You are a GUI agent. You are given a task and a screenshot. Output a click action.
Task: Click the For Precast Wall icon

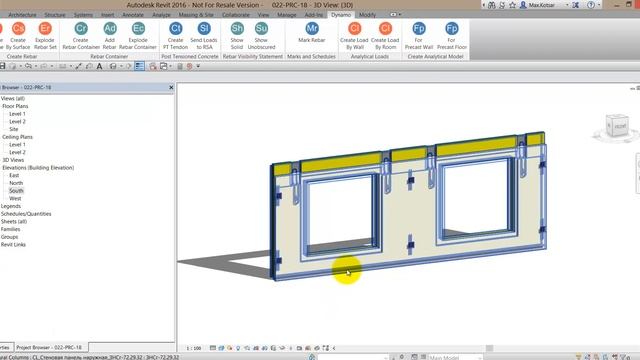point(419,29)
